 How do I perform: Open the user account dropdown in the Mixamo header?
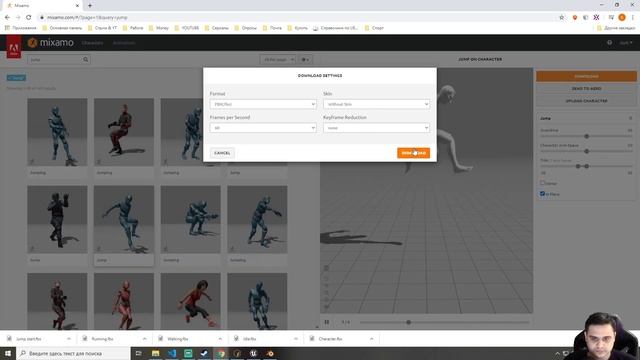pos(626,42)
